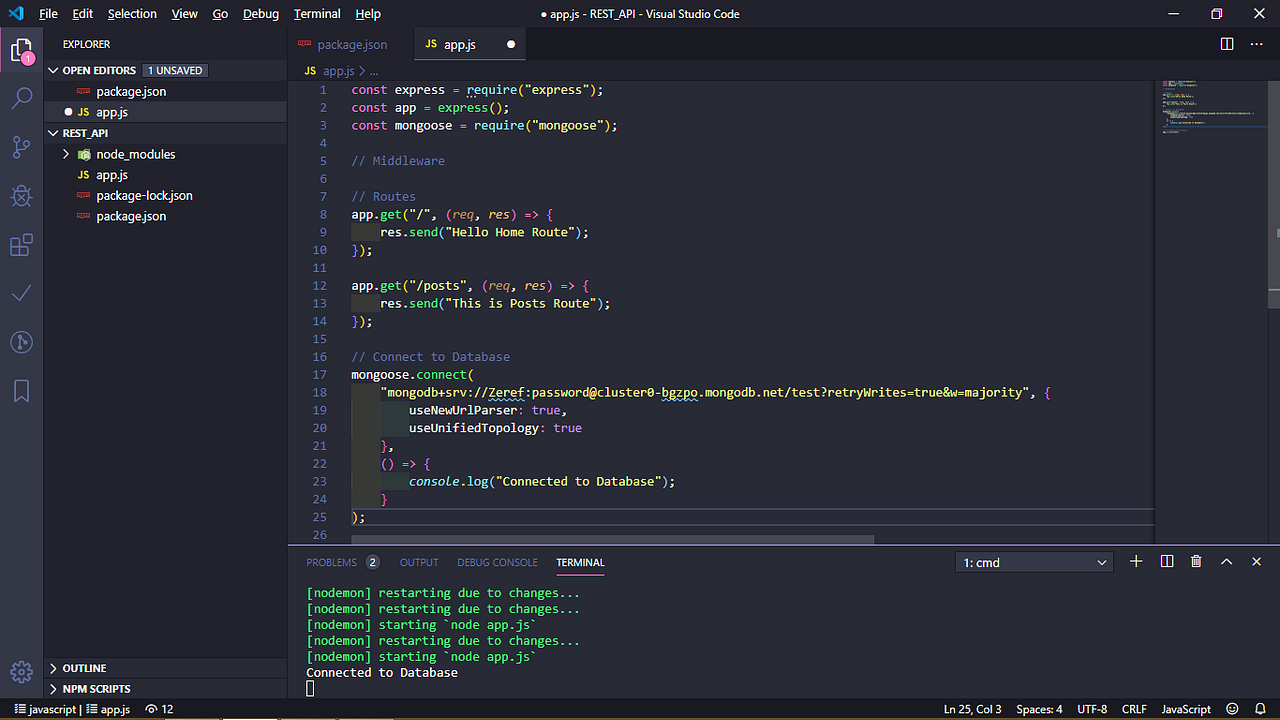This screenshot has height=720, width=1280.
Task: Maximize the terminal panel size
Action: pyautogui.click(x=1226, y=562)
